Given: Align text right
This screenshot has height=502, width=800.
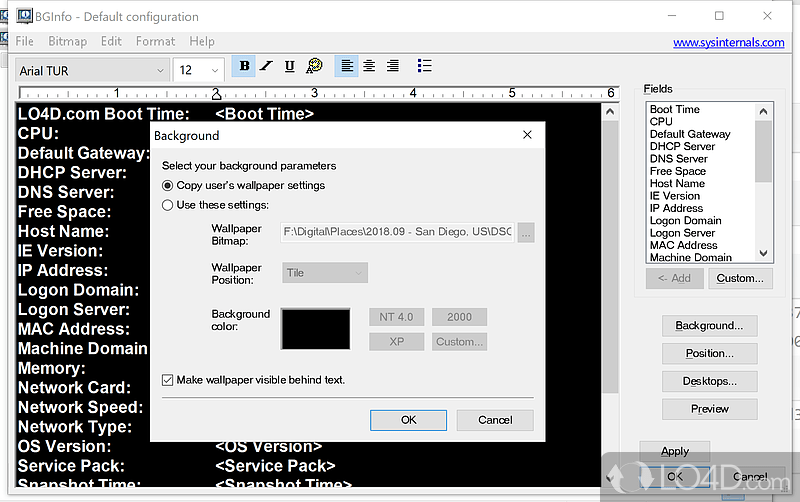Looking at the screenshot, I should click(392, 66).
